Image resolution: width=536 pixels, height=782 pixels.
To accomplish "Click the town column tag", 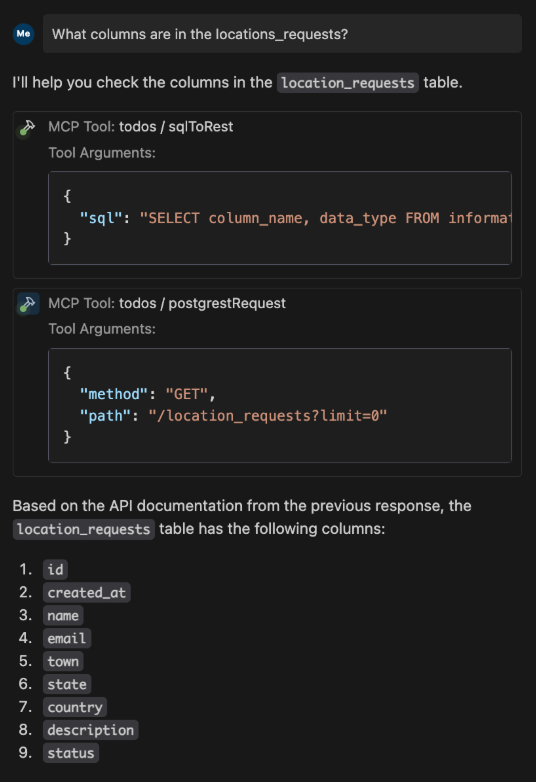I will pyautogui.click(x=63, y=661).
